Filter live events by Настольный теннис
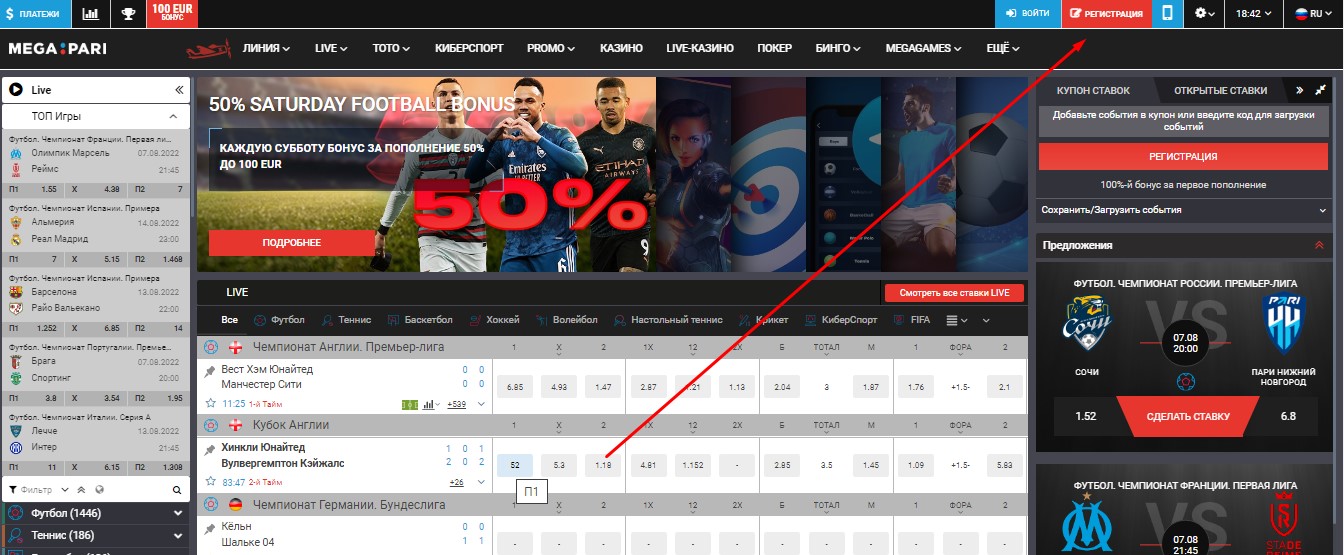 click(667, 320)
